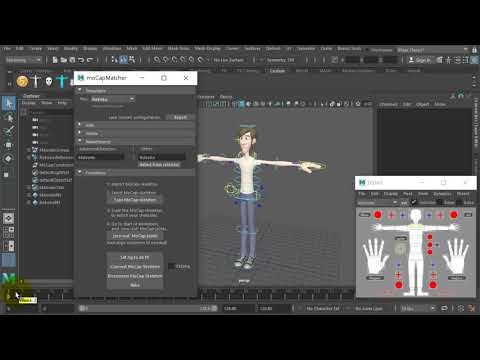480x360 pixels.
Task: Click the left hand picture in picker
Action: [x=376, y=256]
